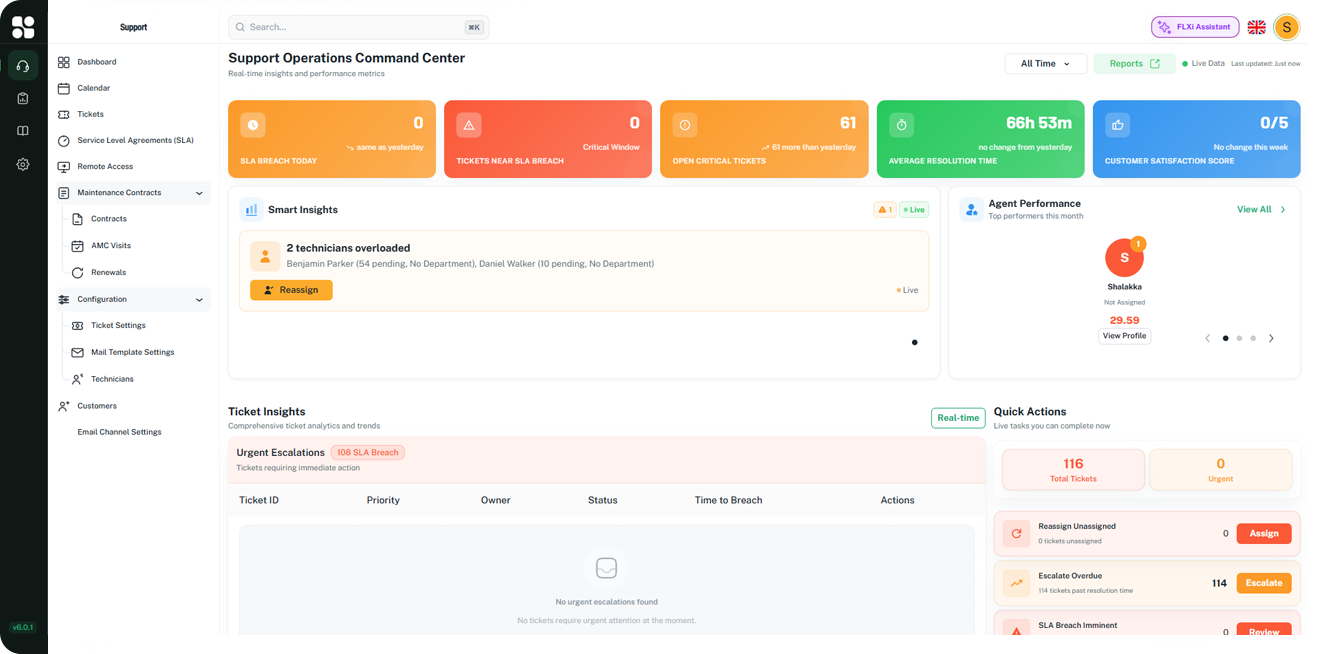This screenshot has height=654, width=1319.
Task: Focus the Search field
Action: coord(359,27)
